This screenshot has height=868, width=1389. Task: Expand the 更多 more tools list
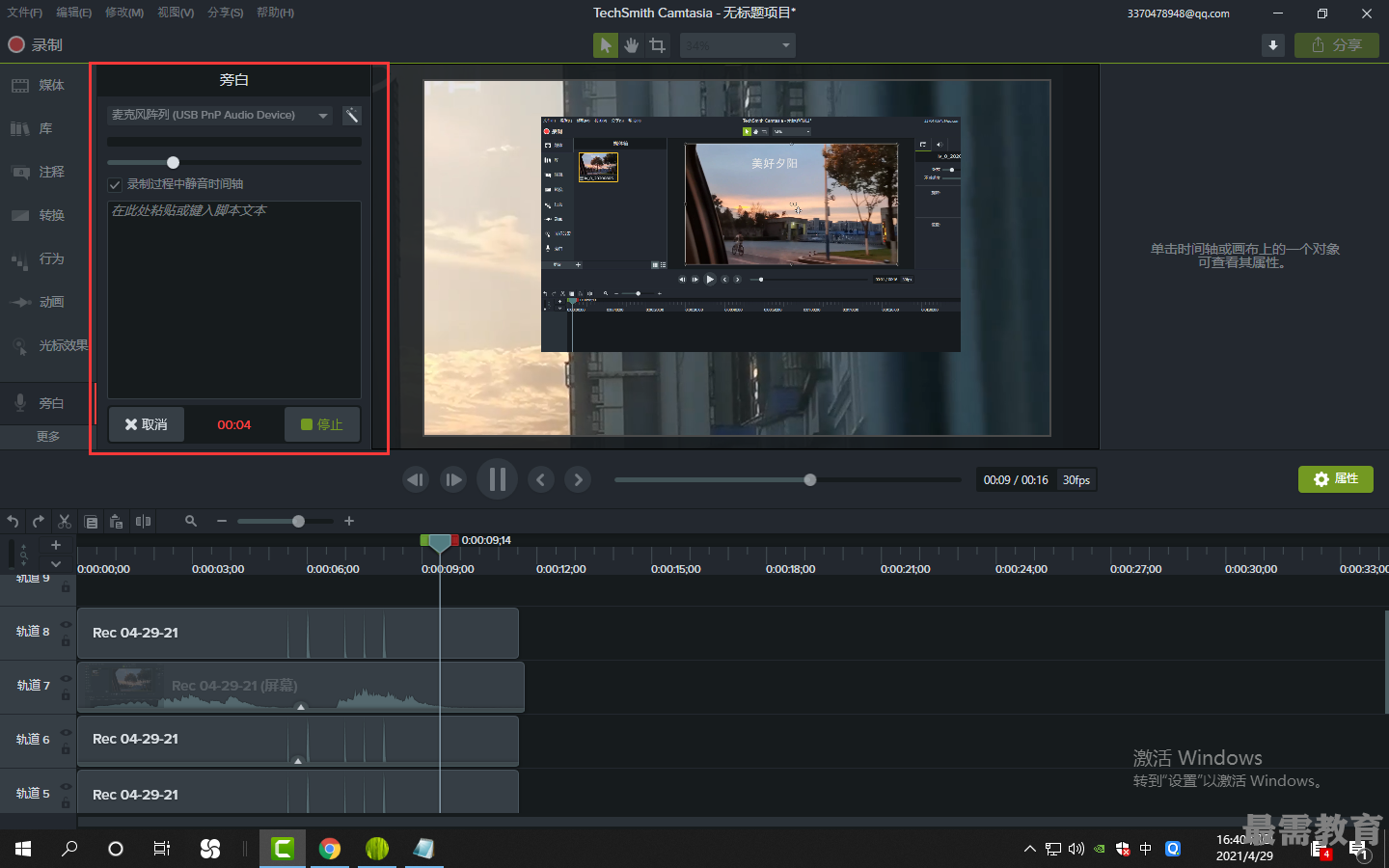tap(46, 437)
